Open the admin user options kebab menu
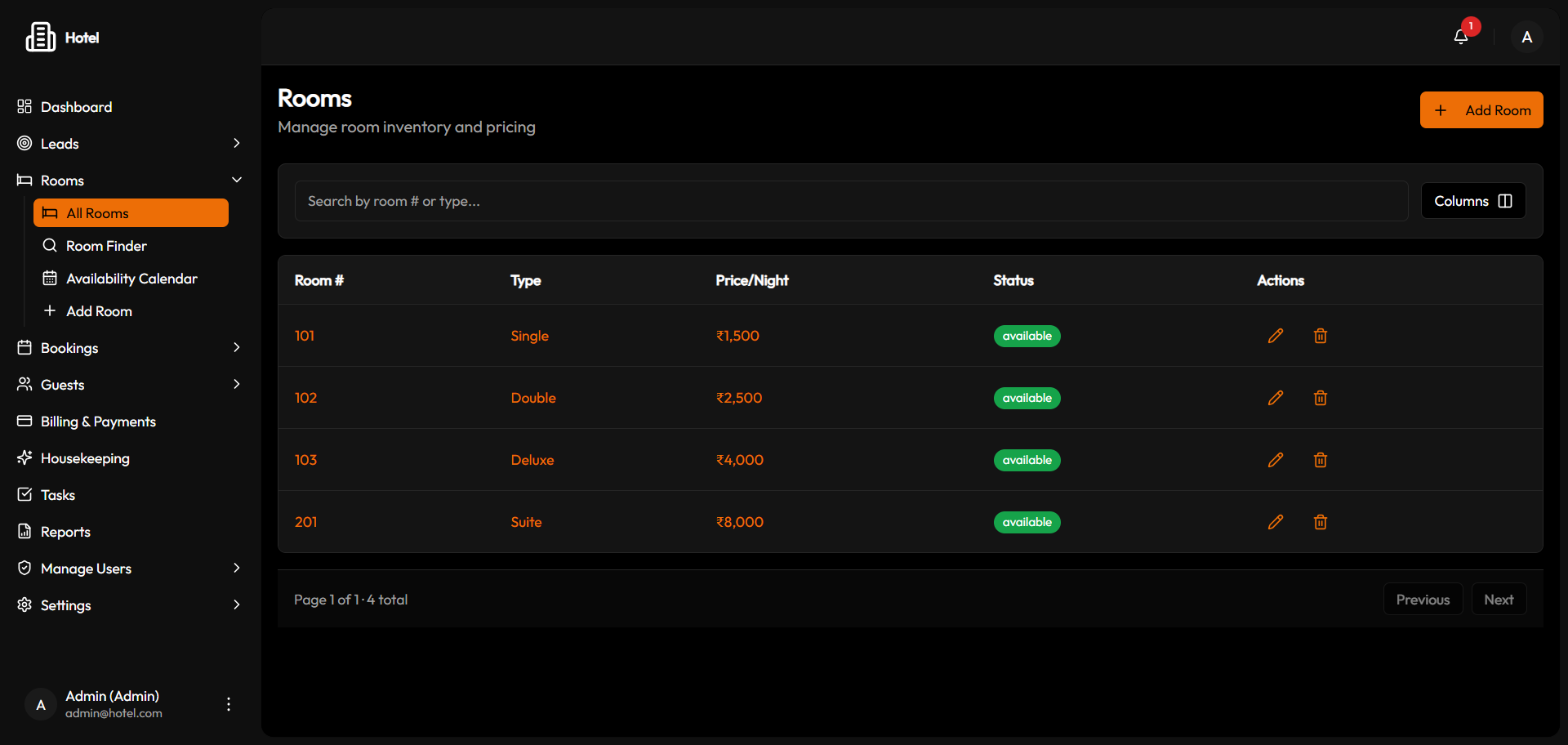This screenshot has height=745, width=1568. click(229, 704)
